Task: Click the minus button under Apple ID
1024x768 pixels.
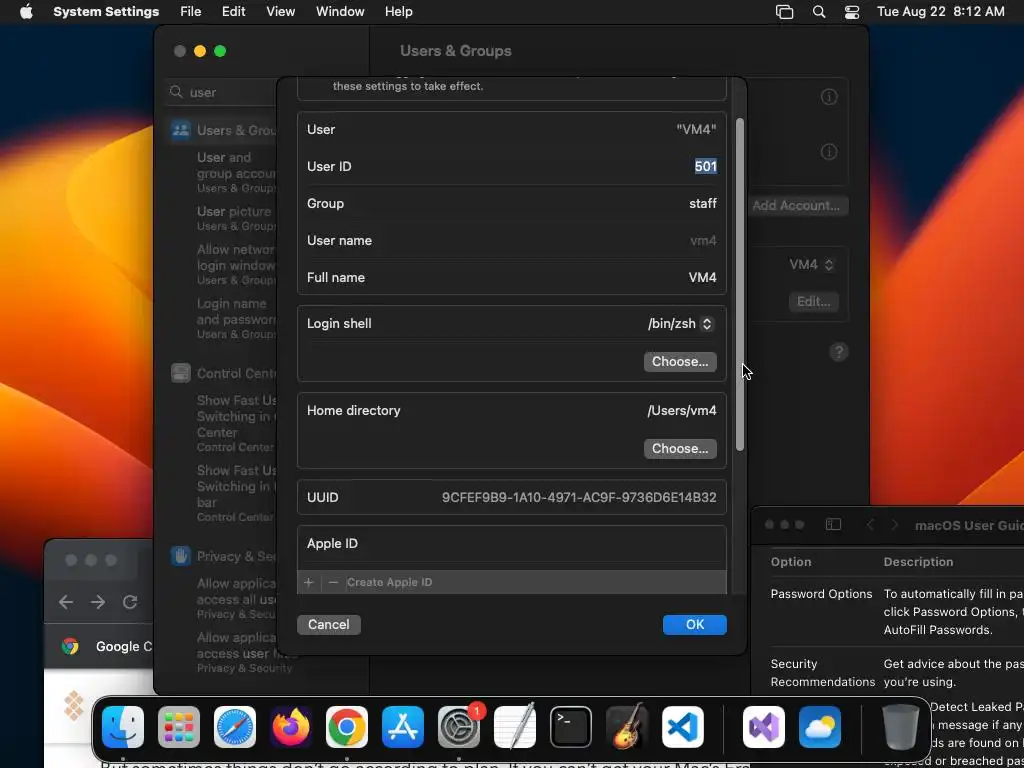Action: tap(333, 582)
